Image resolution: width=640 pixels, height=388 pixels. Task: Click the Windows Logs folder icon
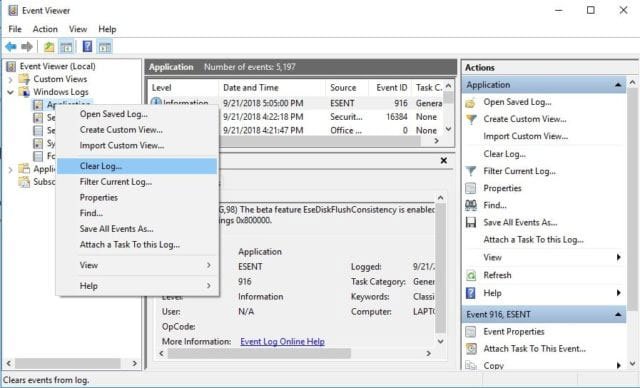[24, 91]
